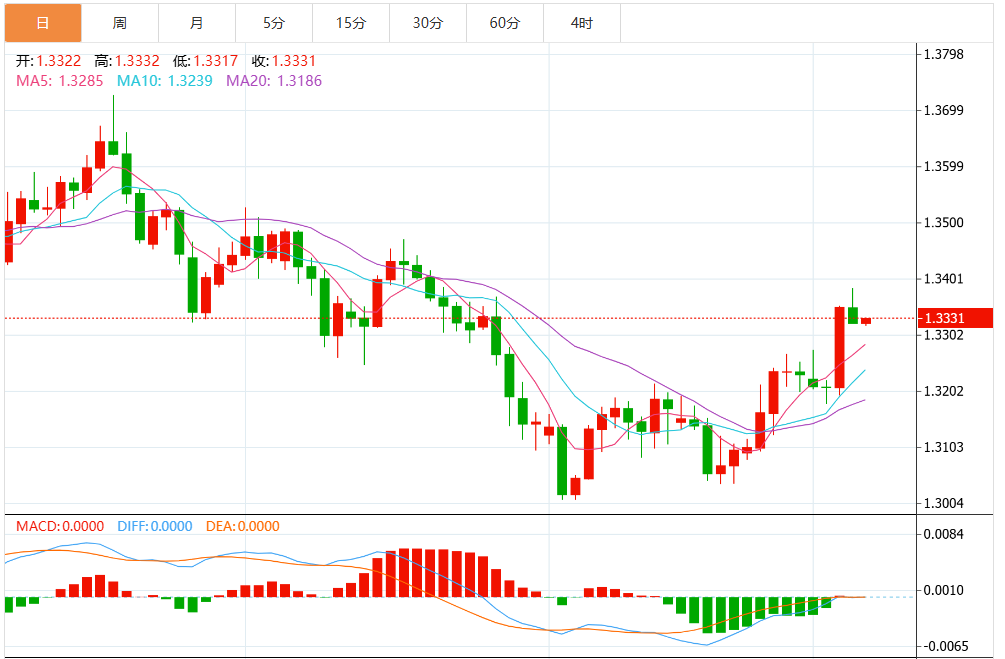Viewport: 1005px width, 659px height.
Task: Select the 周 weekly timeframe tab
Action: 119,22
